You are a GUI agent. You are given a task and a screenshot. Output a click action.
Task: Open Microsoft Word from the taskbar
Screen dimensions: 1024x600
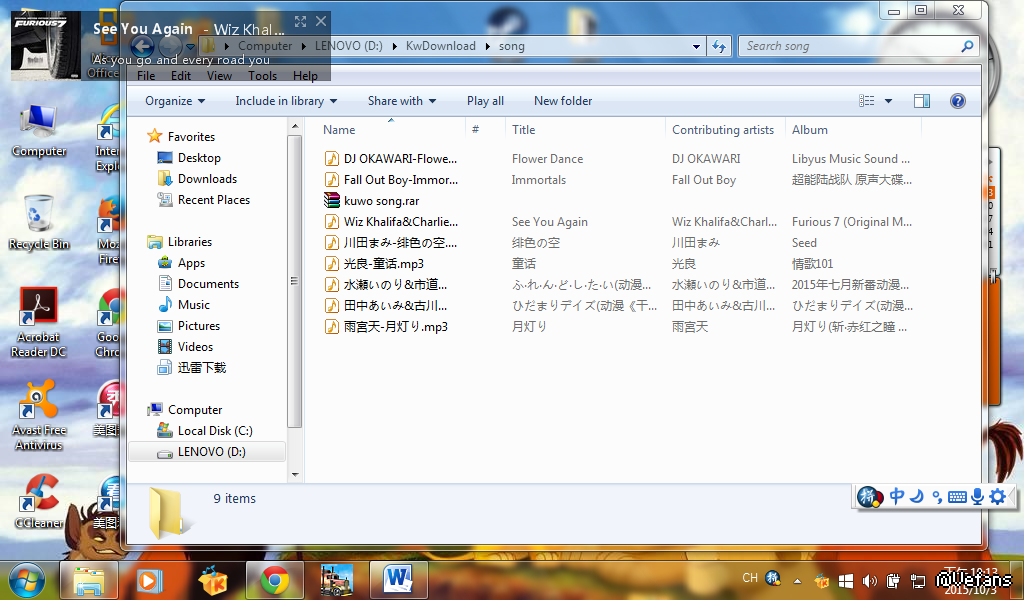(x=398, y=579)
